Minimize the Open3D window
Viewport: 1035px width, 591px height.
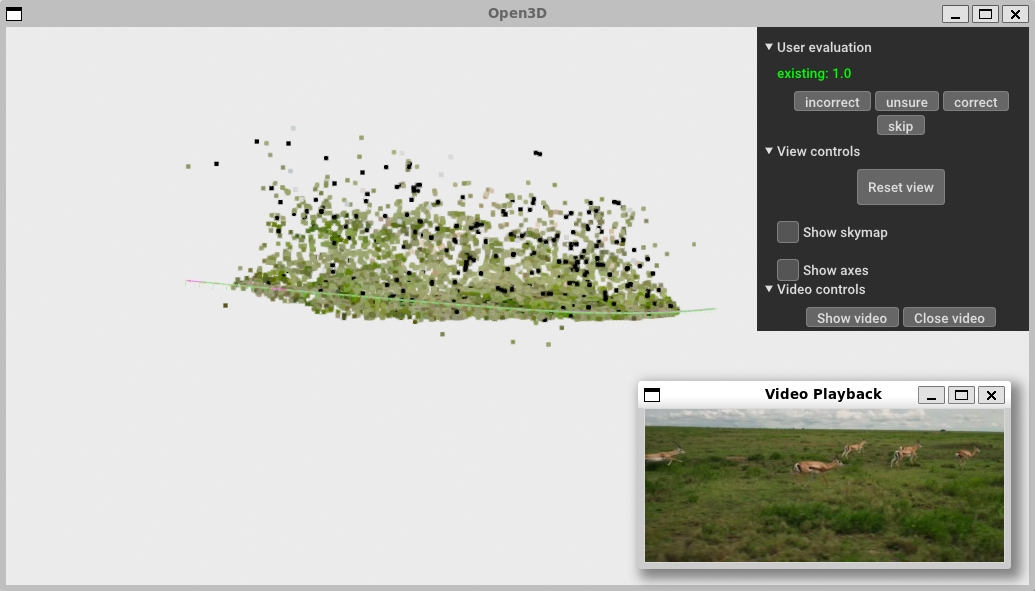[955, 14]
